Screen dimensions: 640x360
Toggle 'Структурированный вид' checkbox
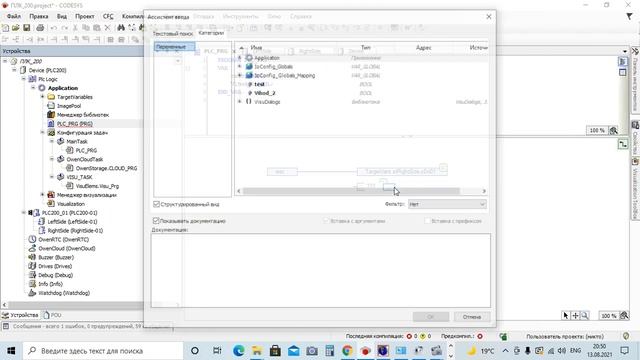tap(156, 204)
